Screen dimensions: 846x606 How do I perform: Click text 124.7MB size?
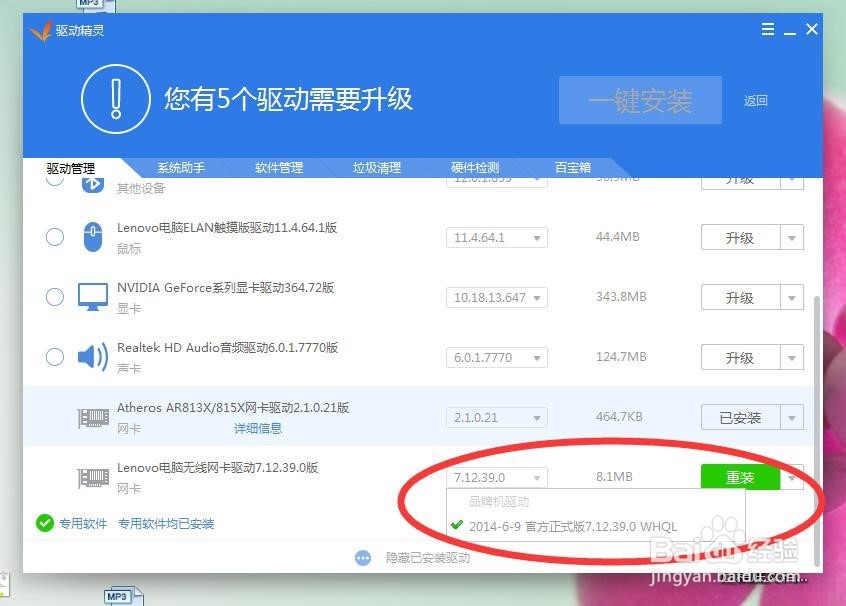[x=621, y=357]
